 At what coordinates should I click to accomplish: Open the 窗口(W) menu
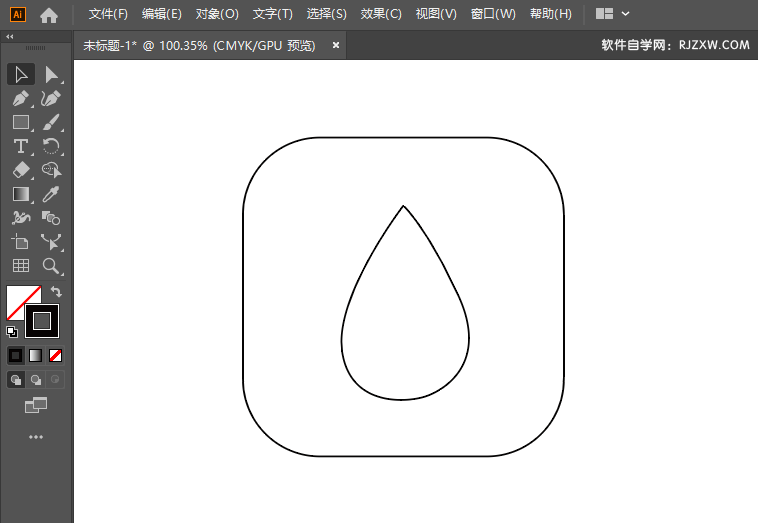[x=493, y=14]
